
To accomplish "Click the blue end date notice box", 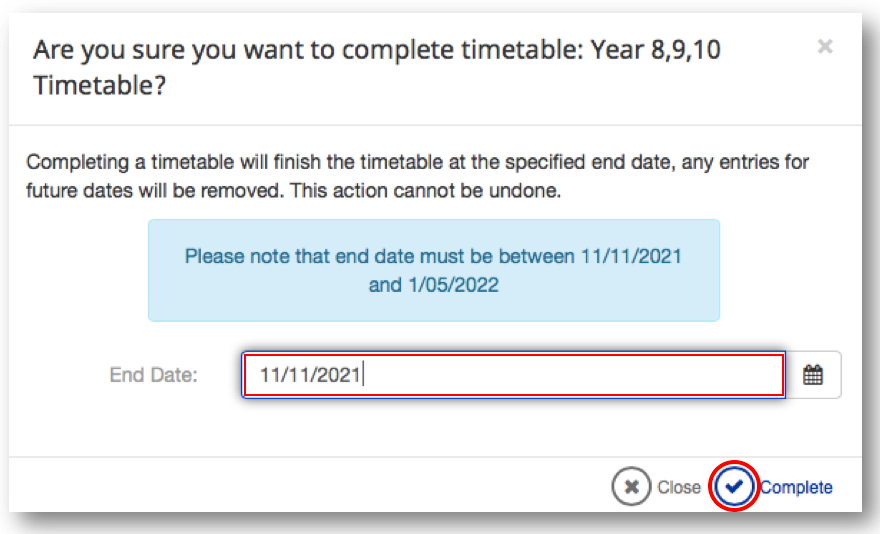I will [x=433, y=270].
